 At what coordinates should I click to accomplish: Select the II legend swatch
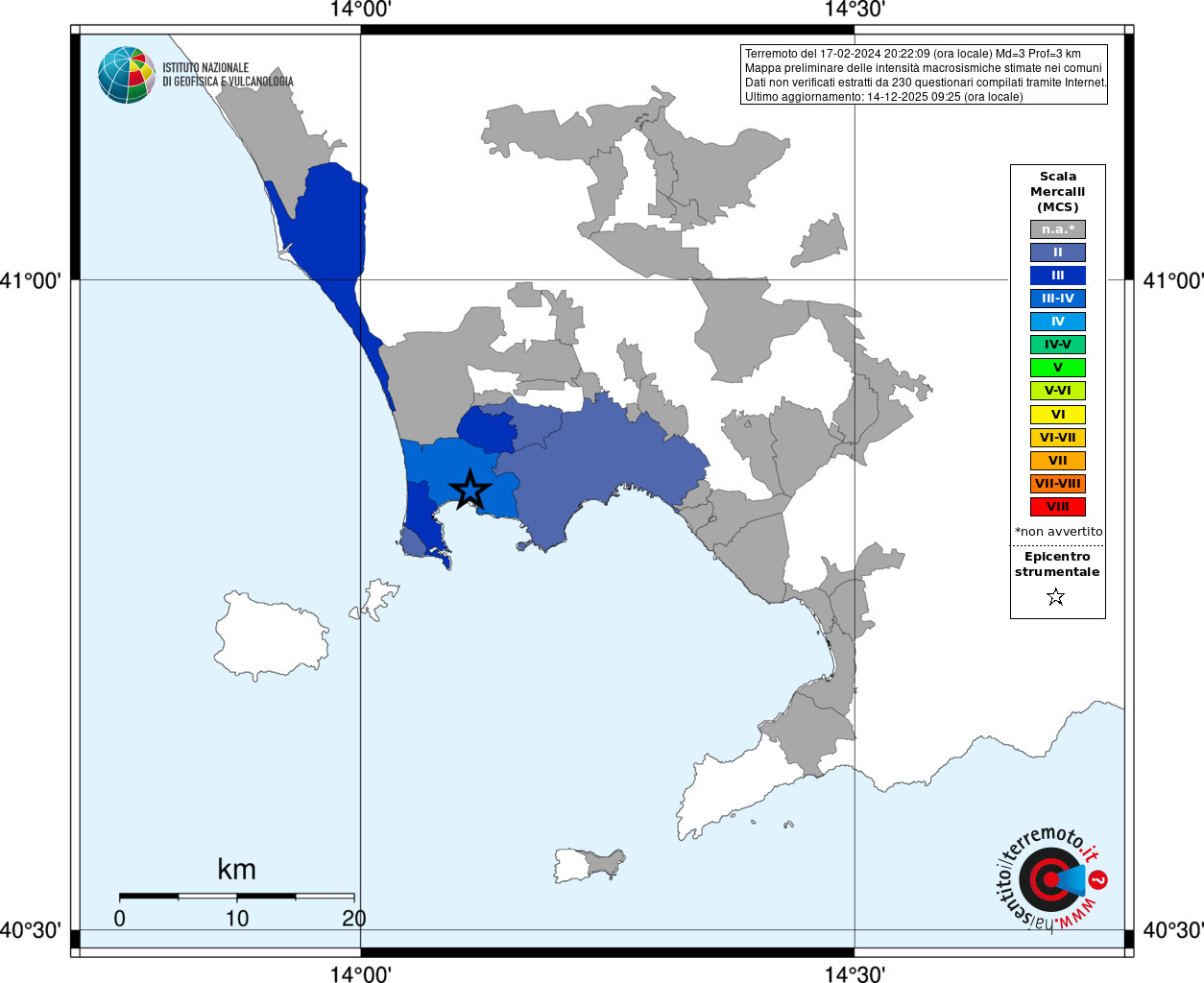[x=1058, y=252]
